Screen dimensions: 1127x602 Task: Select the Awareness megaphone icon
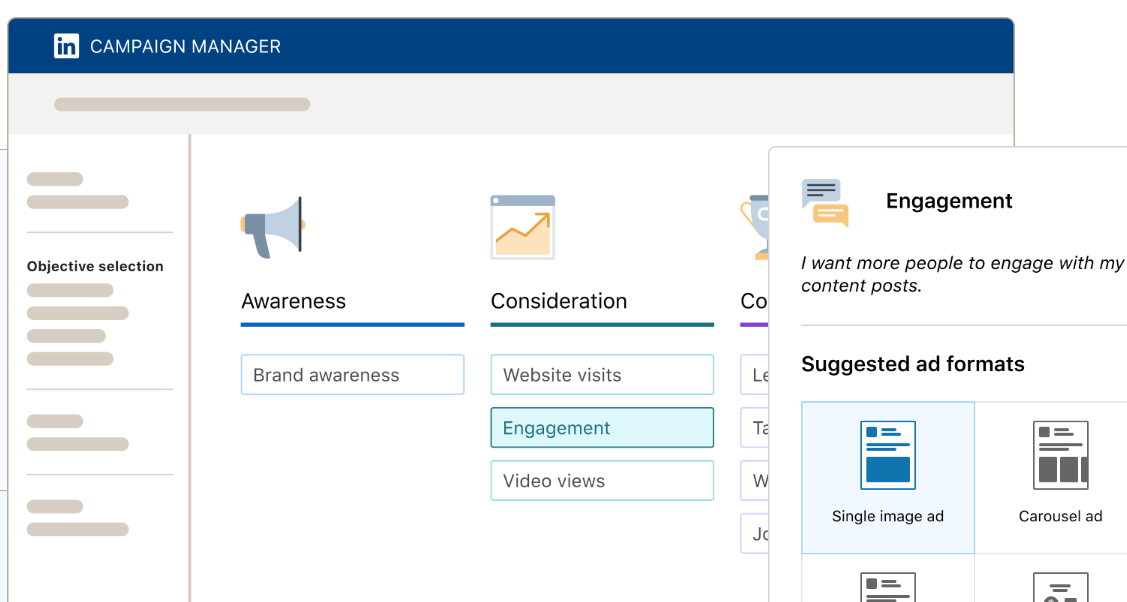(x=272, y=226)
